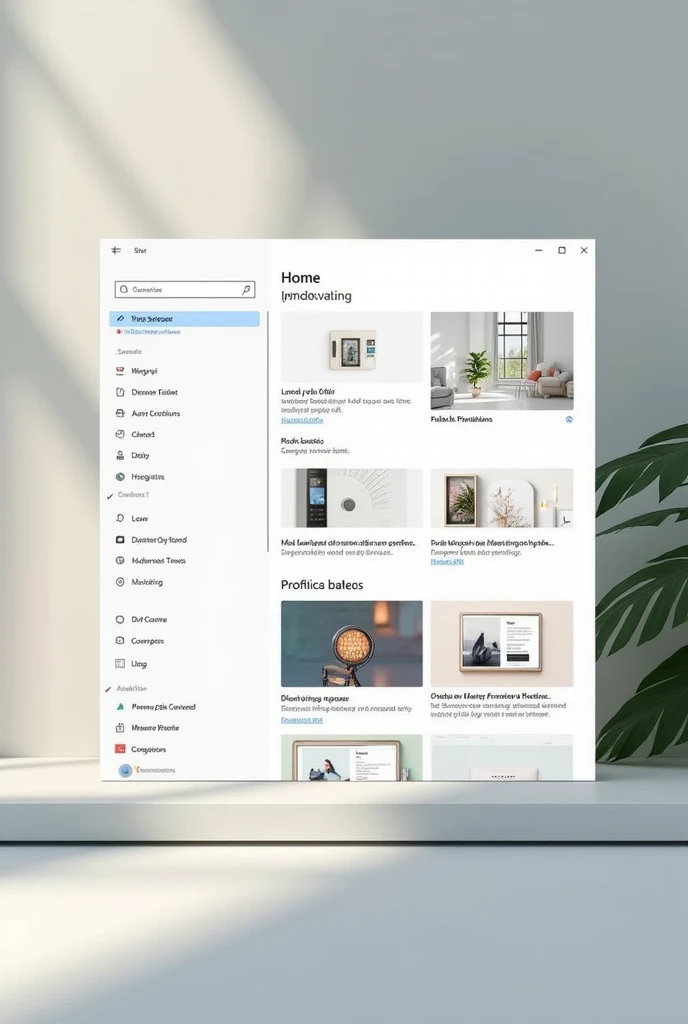
Task: Click the clock icon next to Mulurnes Teens
Action: pyautogui.click(x=120, y=560)
